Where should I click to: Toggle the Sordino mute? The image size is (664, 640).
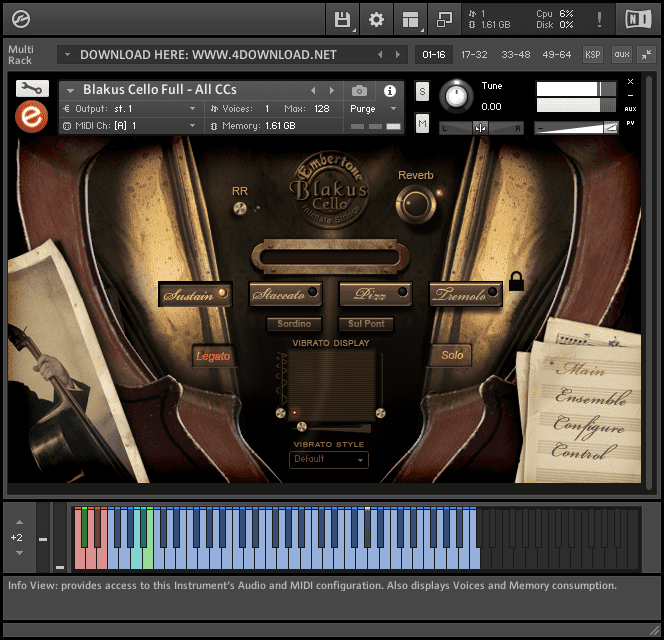(294, 324)
